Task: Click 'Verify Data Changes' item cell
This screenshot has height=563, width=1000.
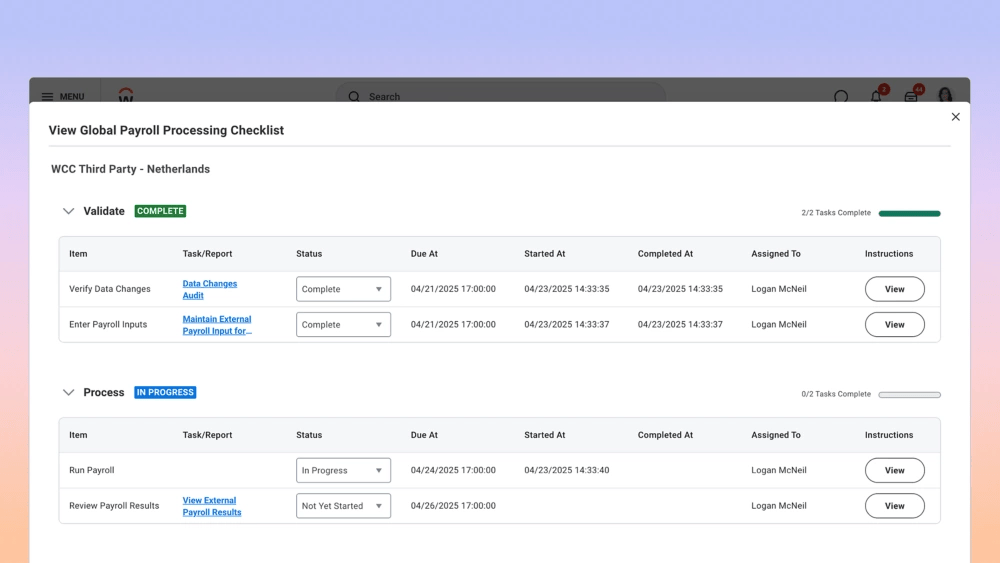Action: click(110, 289)
